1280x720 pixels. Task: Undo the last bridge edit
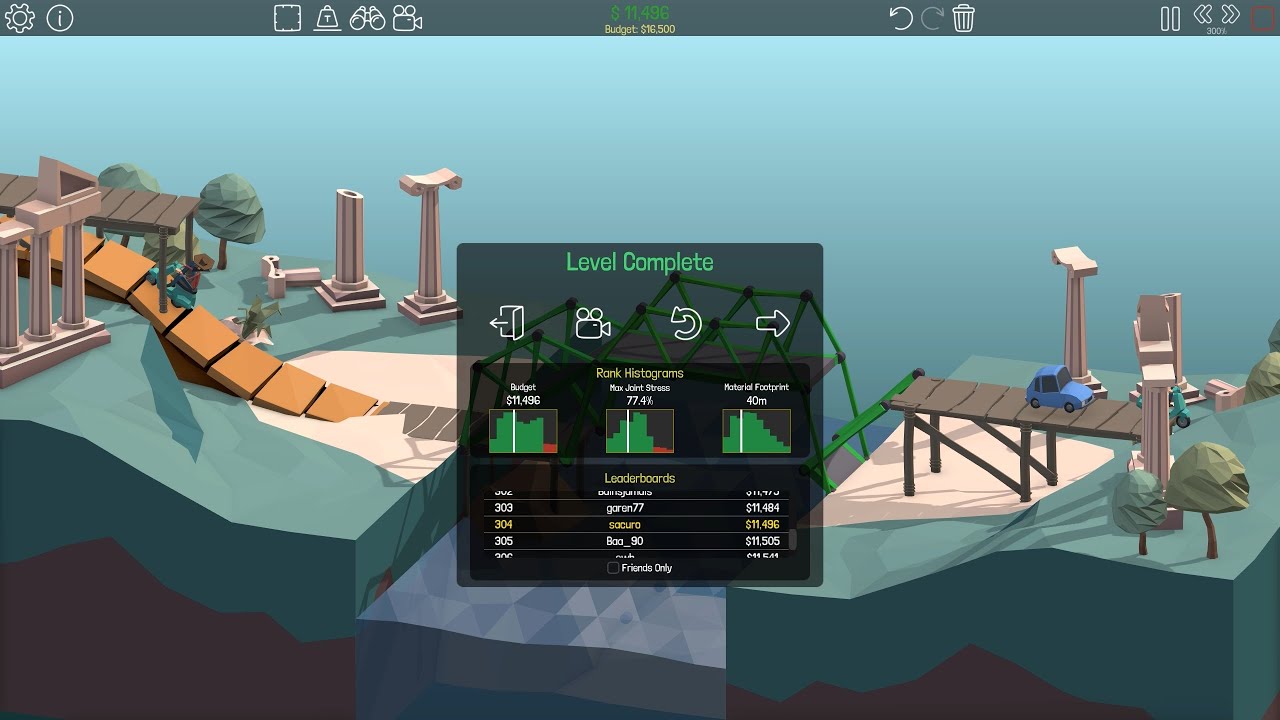pyautogui.click(x=901, y=18)
